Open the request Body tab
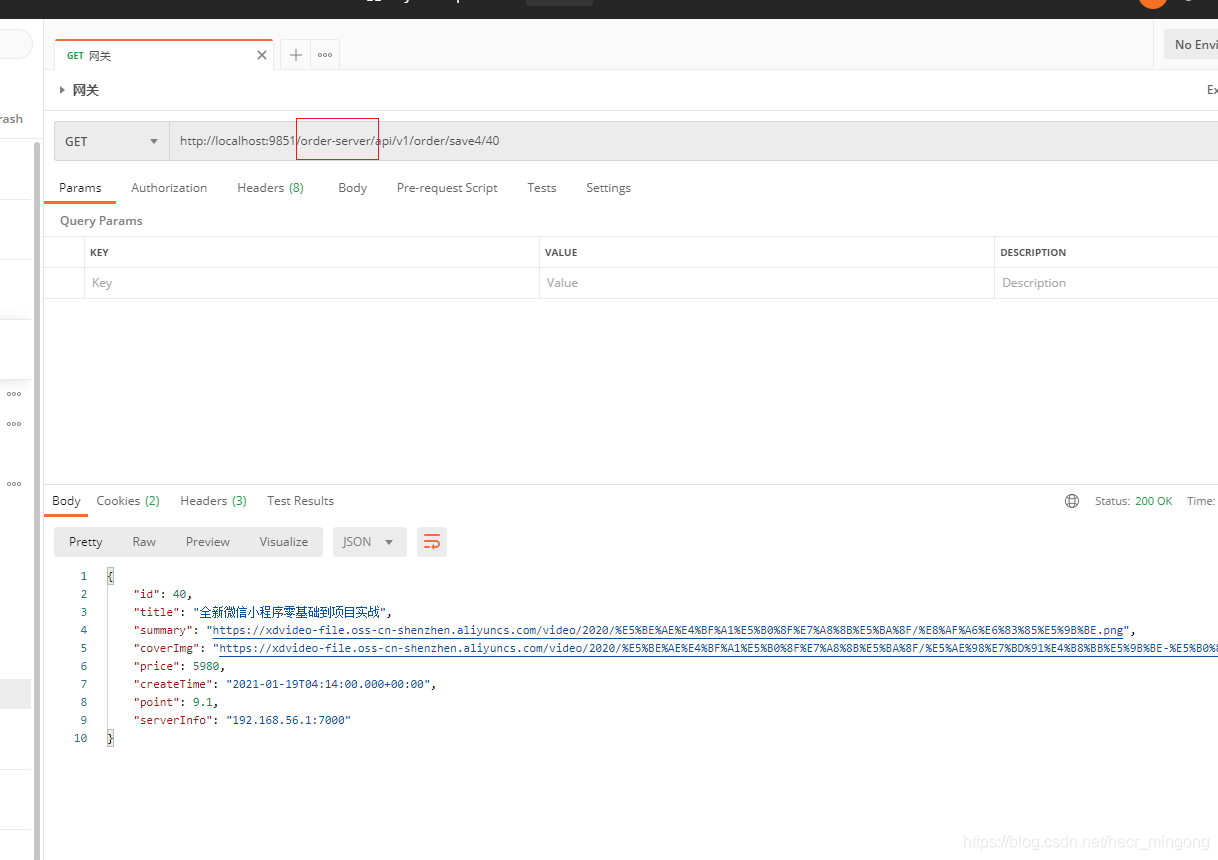Image resolution: width=1218 pixels, height=860 pixels. coord(352,188)
